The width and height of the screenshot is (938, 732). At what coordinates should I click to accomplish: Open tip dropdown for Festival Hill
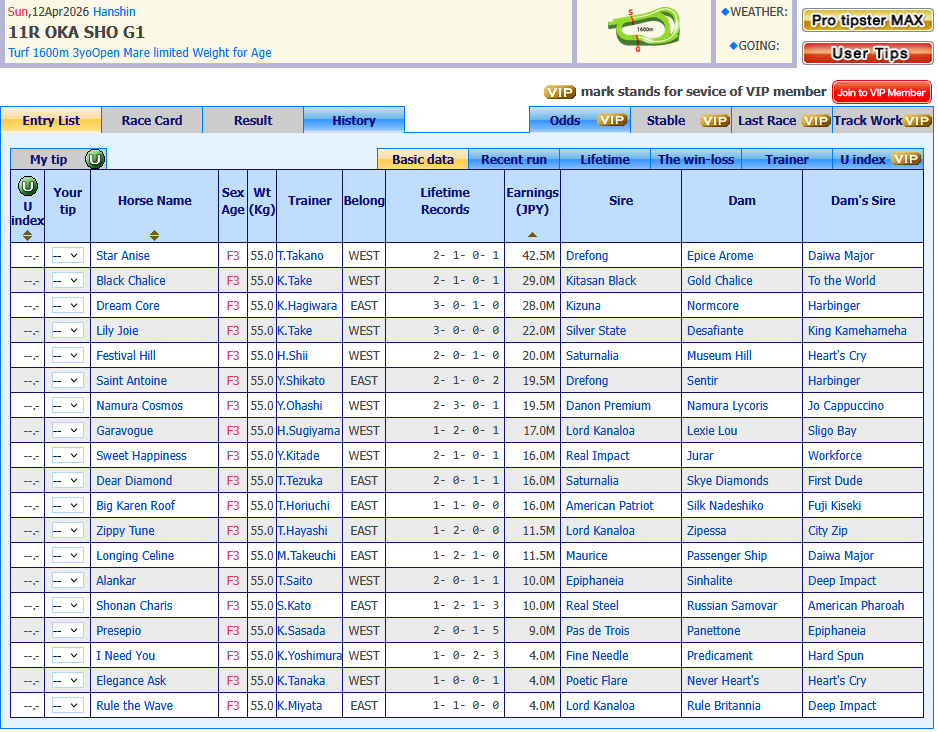(66, 355)
